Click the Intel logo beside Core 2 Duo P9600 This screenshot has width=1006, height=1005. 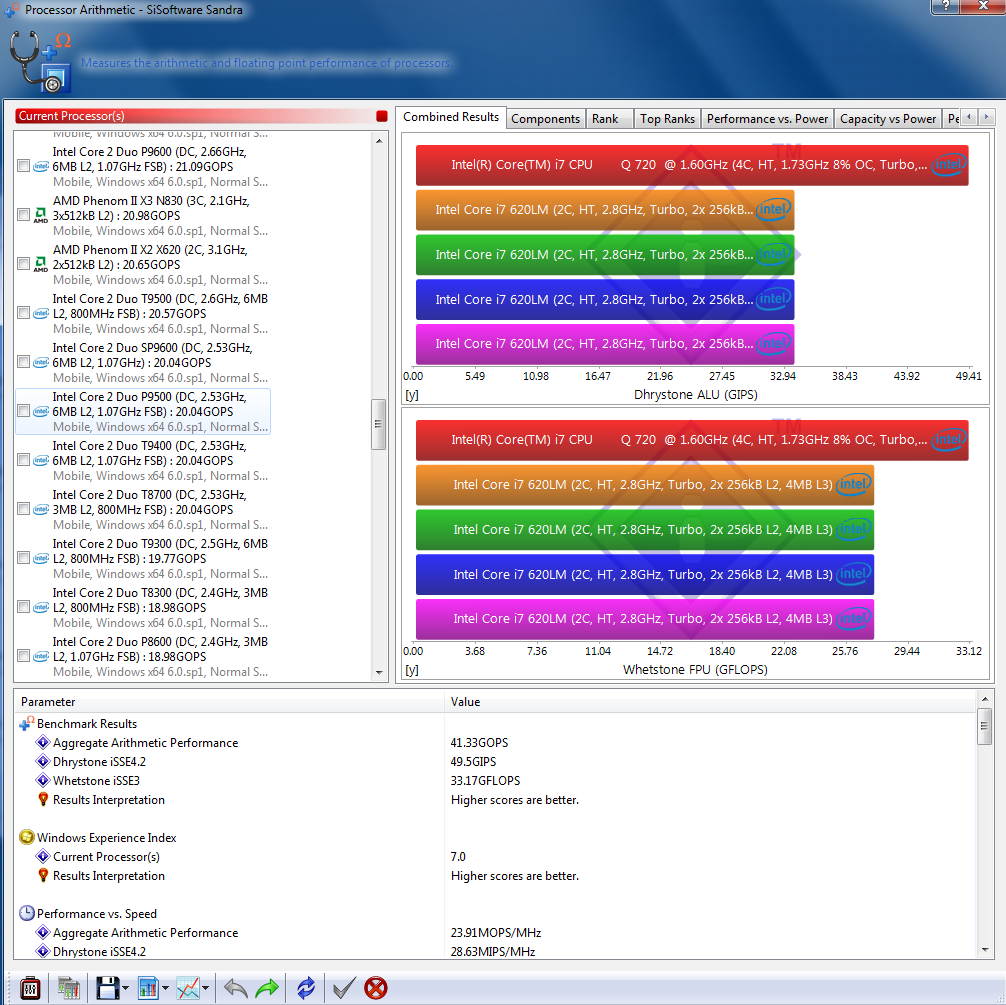point(40,166)
